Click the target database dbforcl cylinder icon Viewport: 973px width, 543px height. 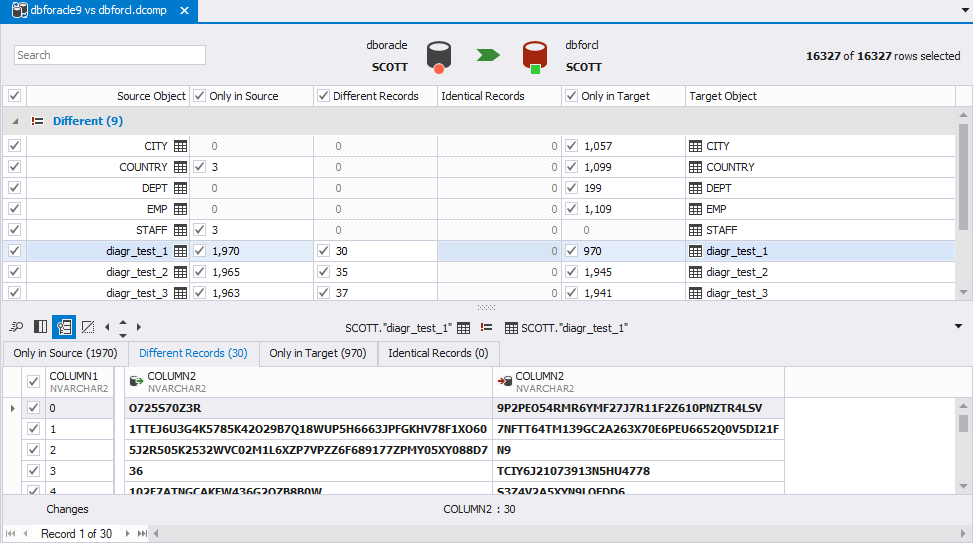(x=536, y=56)
